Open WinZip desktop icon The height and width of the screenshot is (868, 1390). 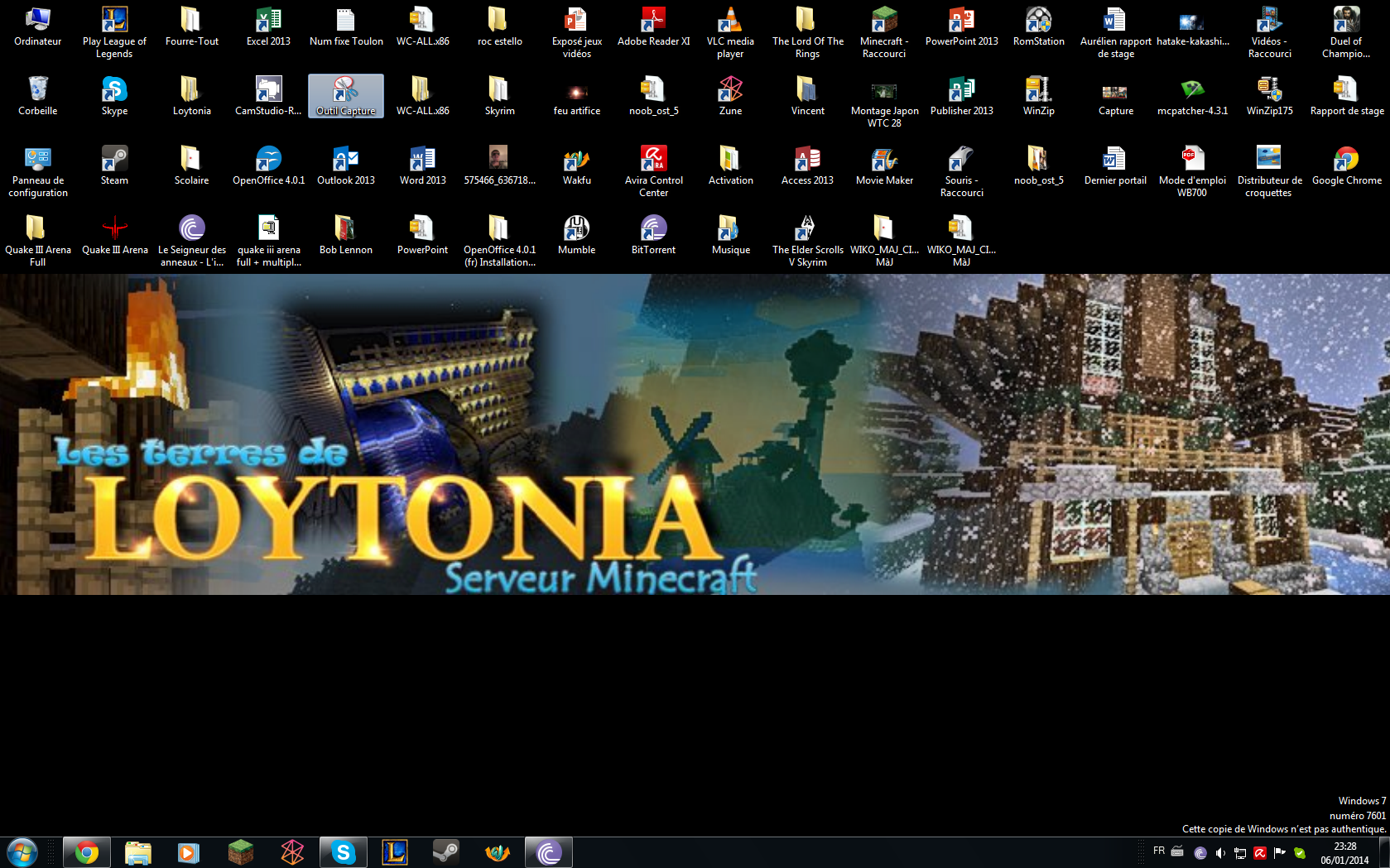click(1038, 96)
